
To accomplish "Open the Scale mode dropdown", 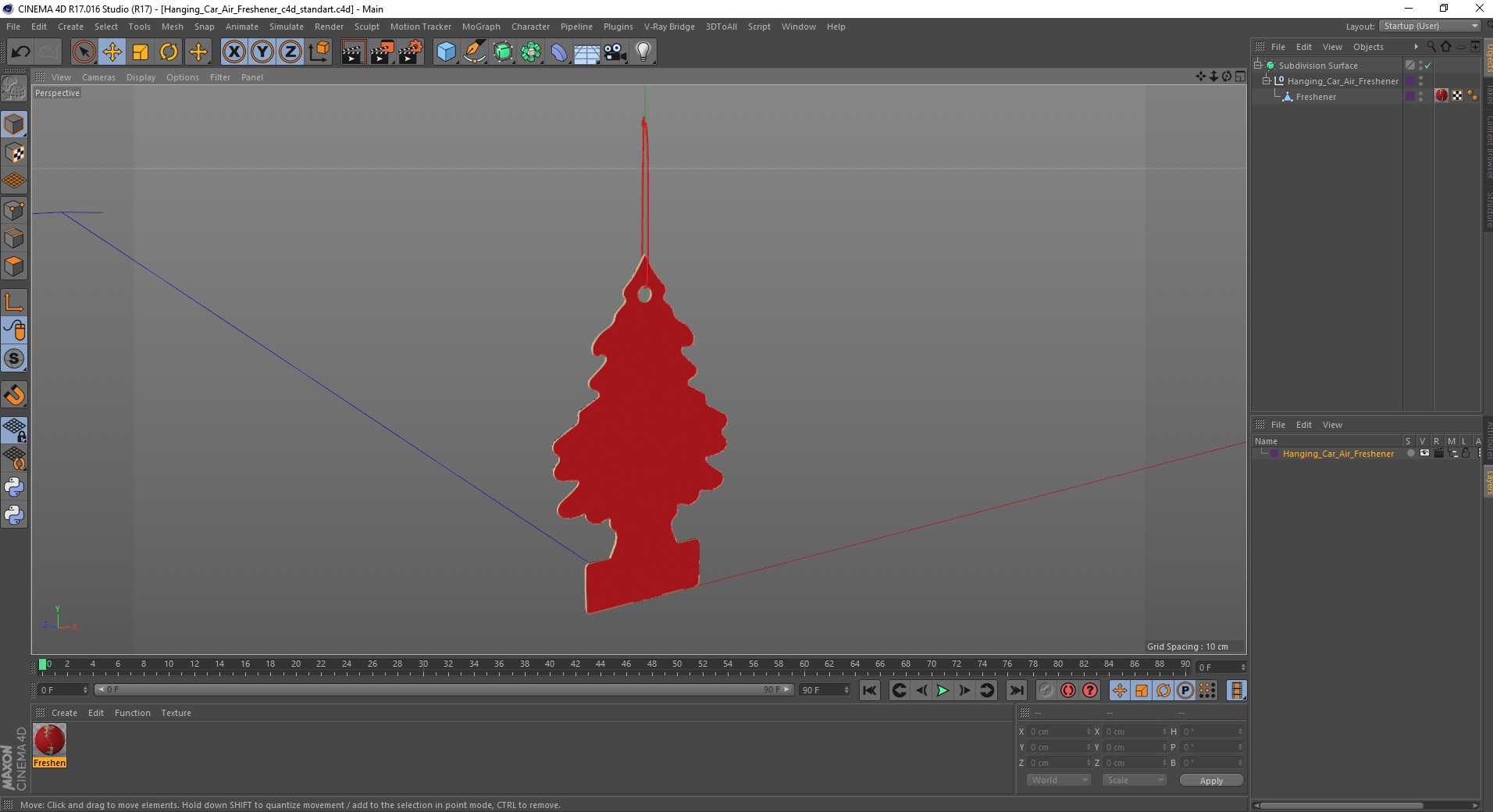I will click(1135, 780).
